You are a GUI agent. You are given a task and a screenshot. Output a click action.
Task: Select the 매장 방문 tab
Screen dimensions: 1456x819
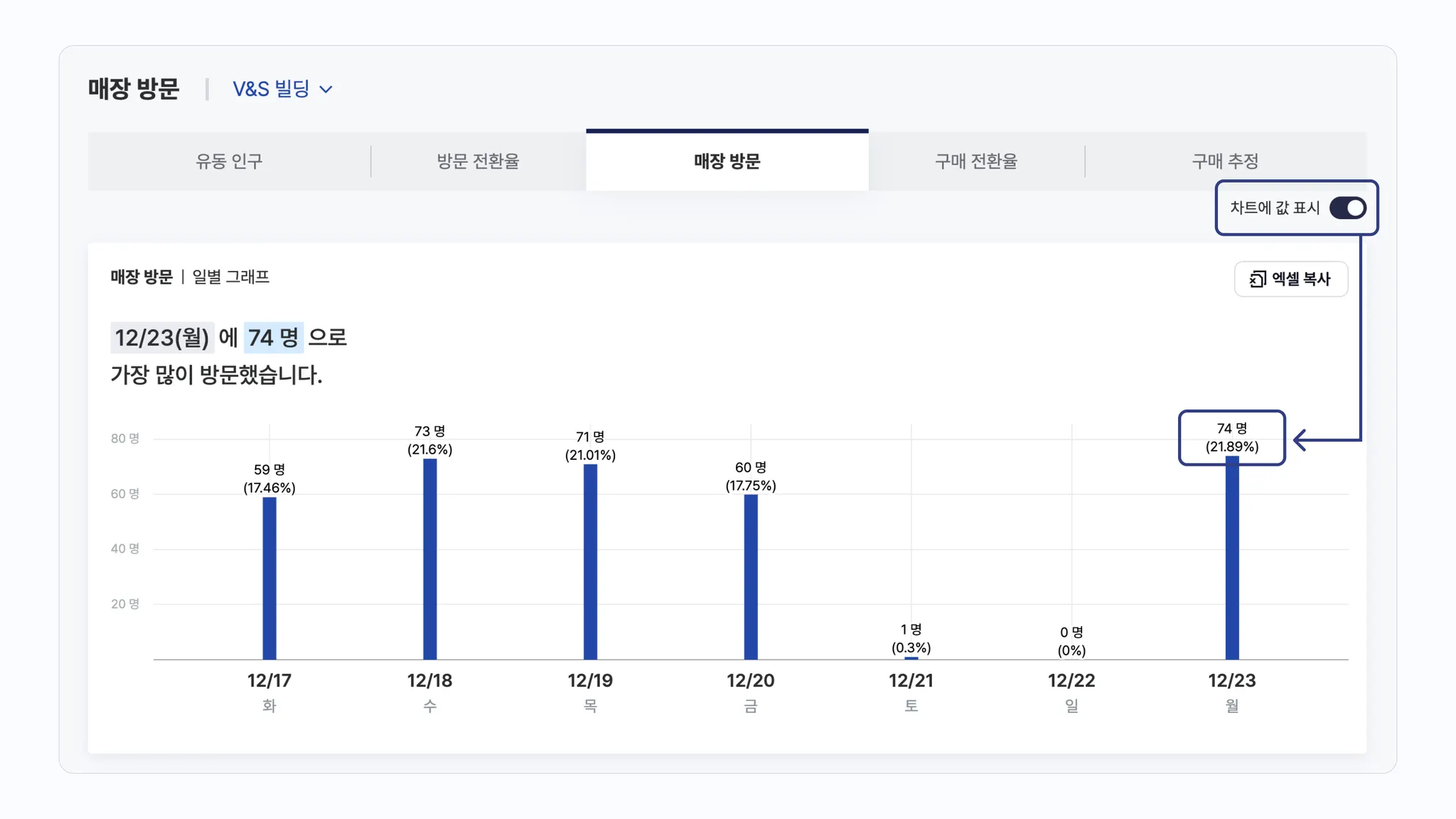click(727, 161)
